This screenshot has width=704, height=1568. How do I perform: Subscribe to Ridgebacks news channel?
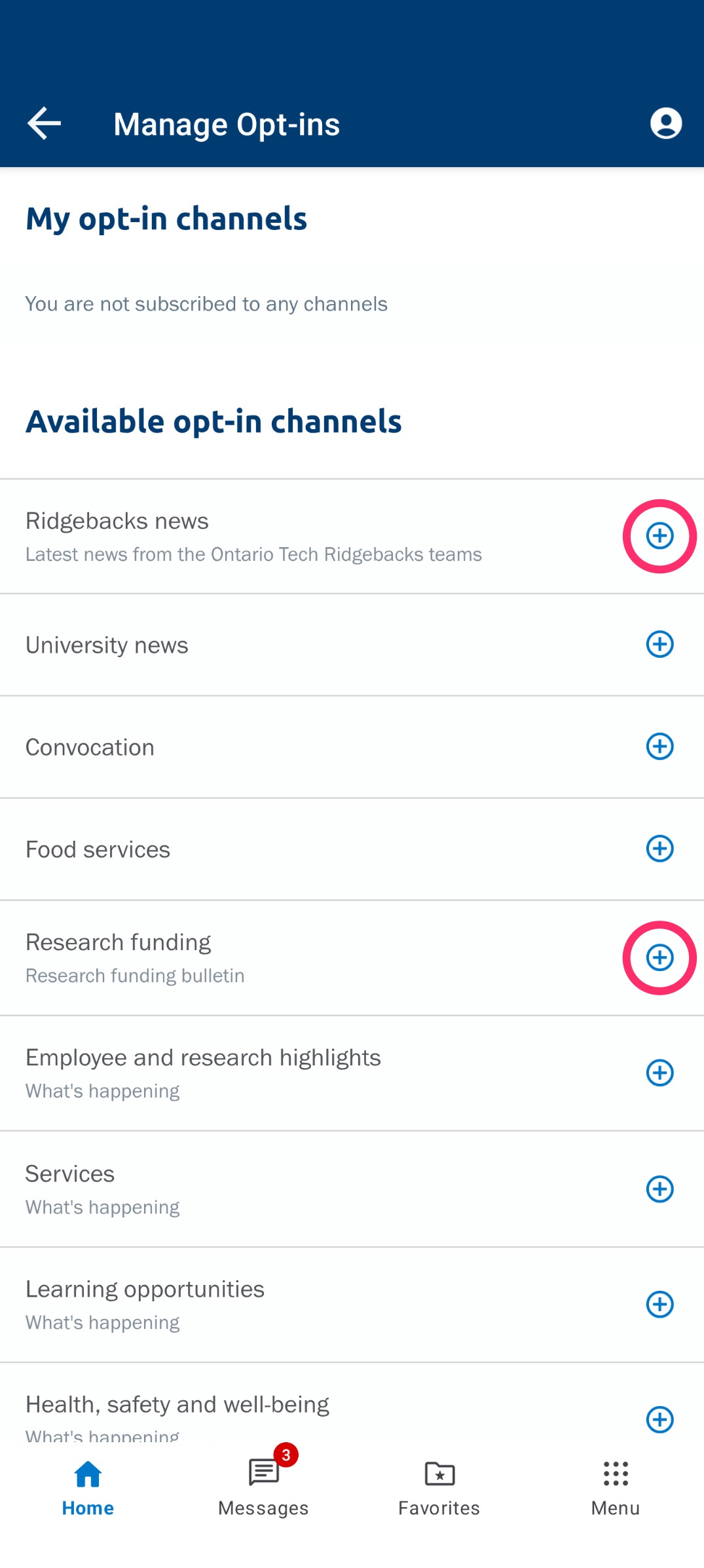pos(659,536)
